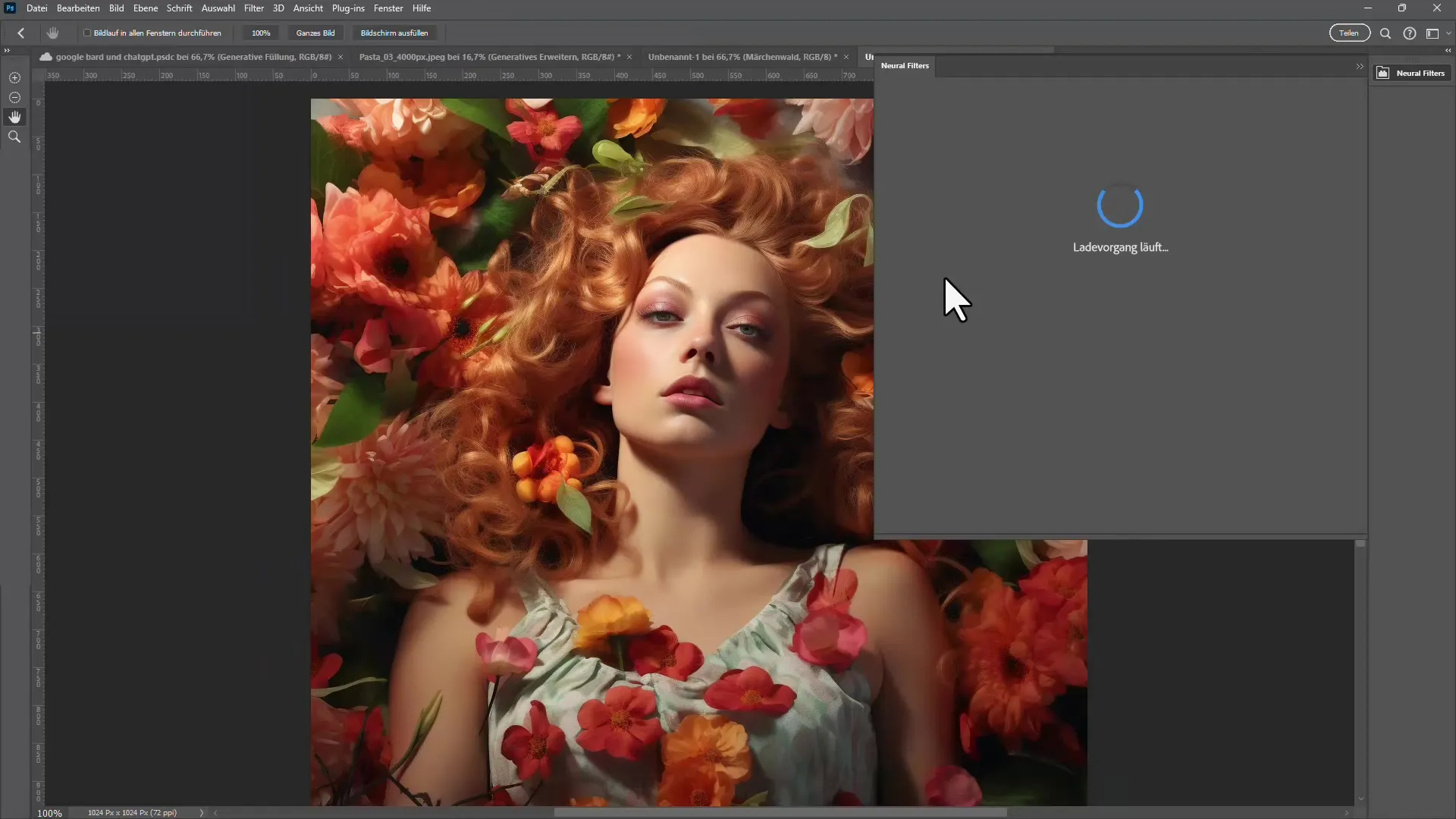This screenshot has height=819, width=1456.
Task: Open the 3D menu
Action: point(278,8)
